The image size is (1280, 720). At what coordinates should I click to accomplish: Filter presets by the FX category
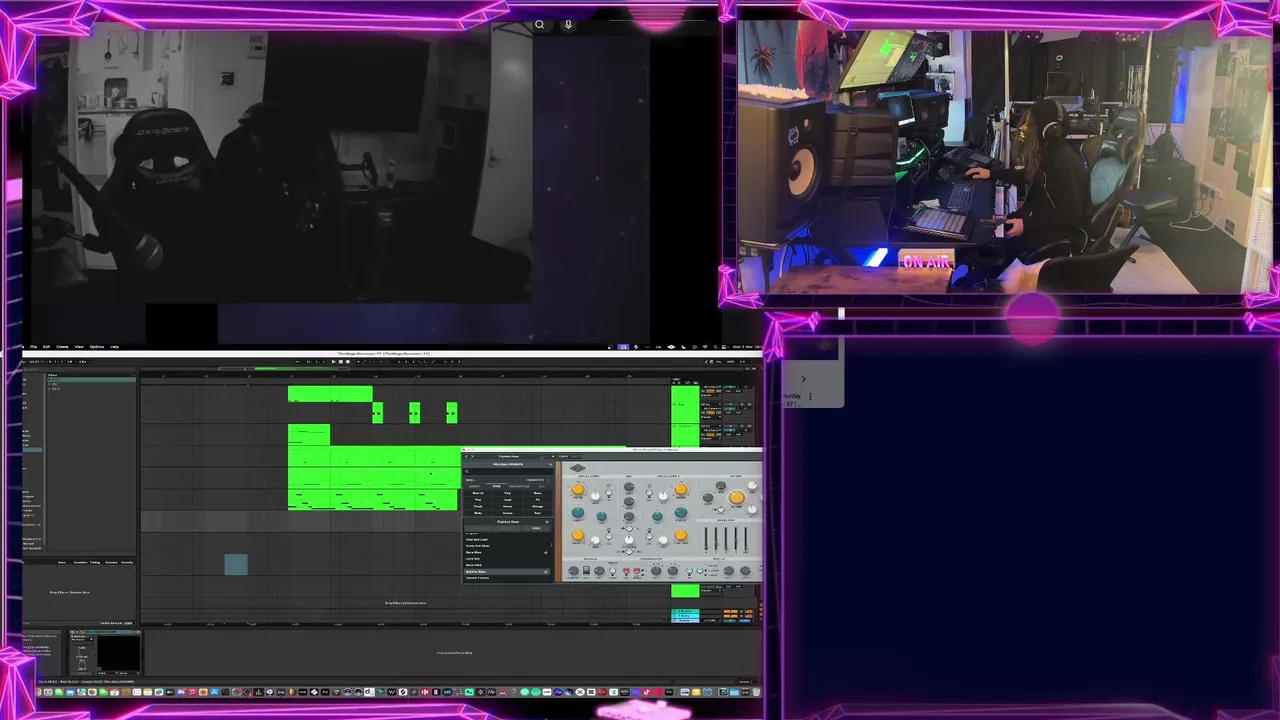point(538,500)
